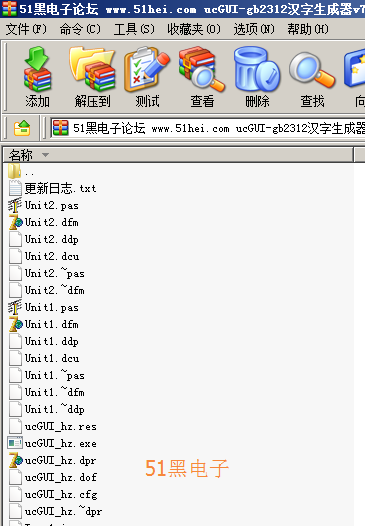Open the Commands (命令) menu
Viewport: 365px width, 526px height.
[x=80, y=29]
